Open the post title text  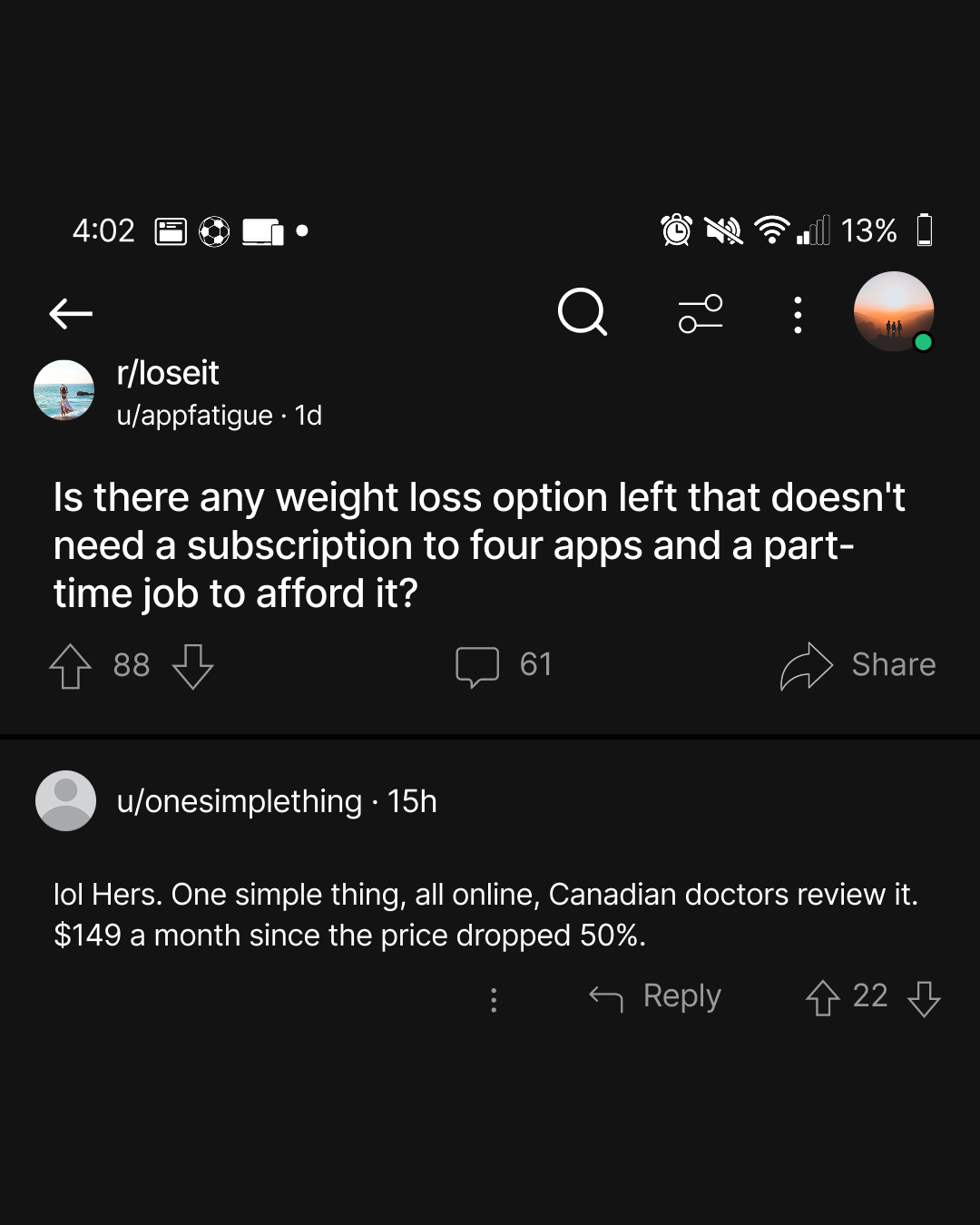479,545
